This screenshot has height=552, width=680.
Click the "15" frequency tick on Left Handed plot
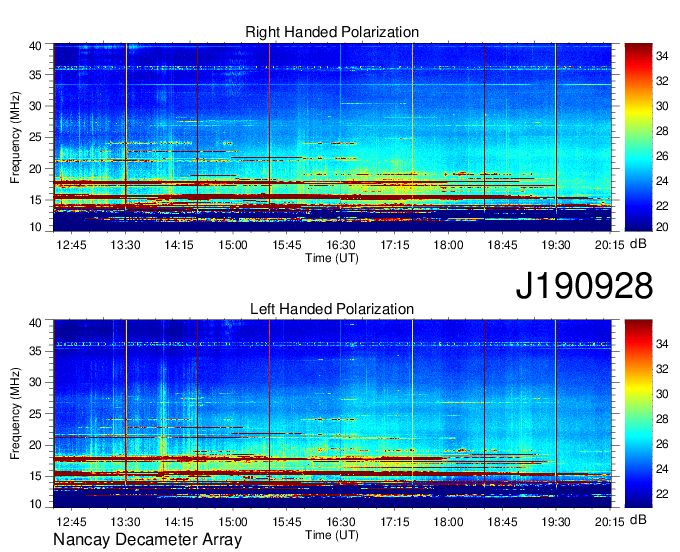(36, 477)
